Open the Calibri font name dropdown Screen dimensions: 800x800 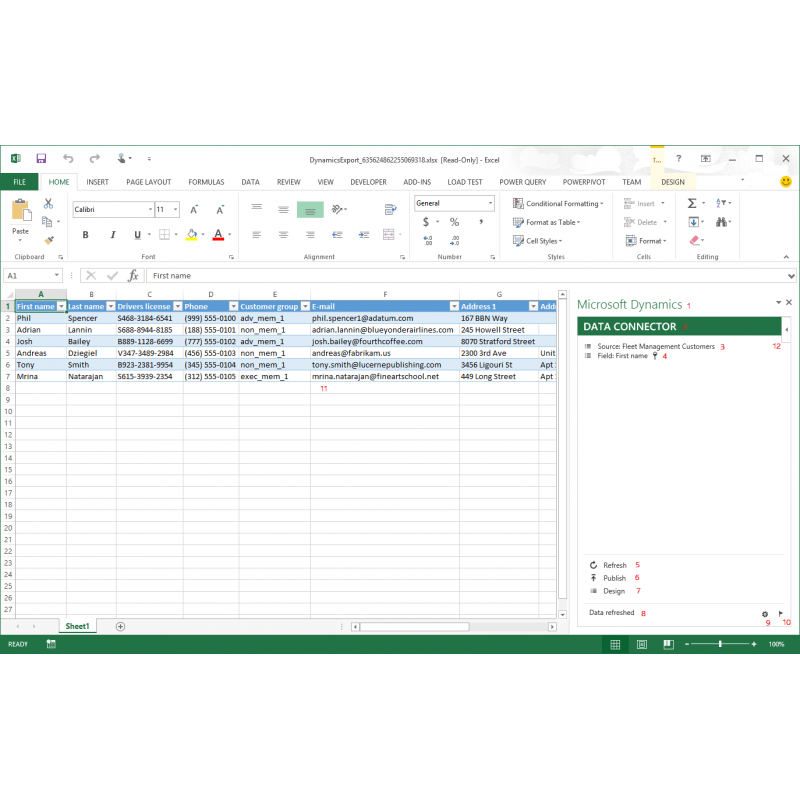151,210
